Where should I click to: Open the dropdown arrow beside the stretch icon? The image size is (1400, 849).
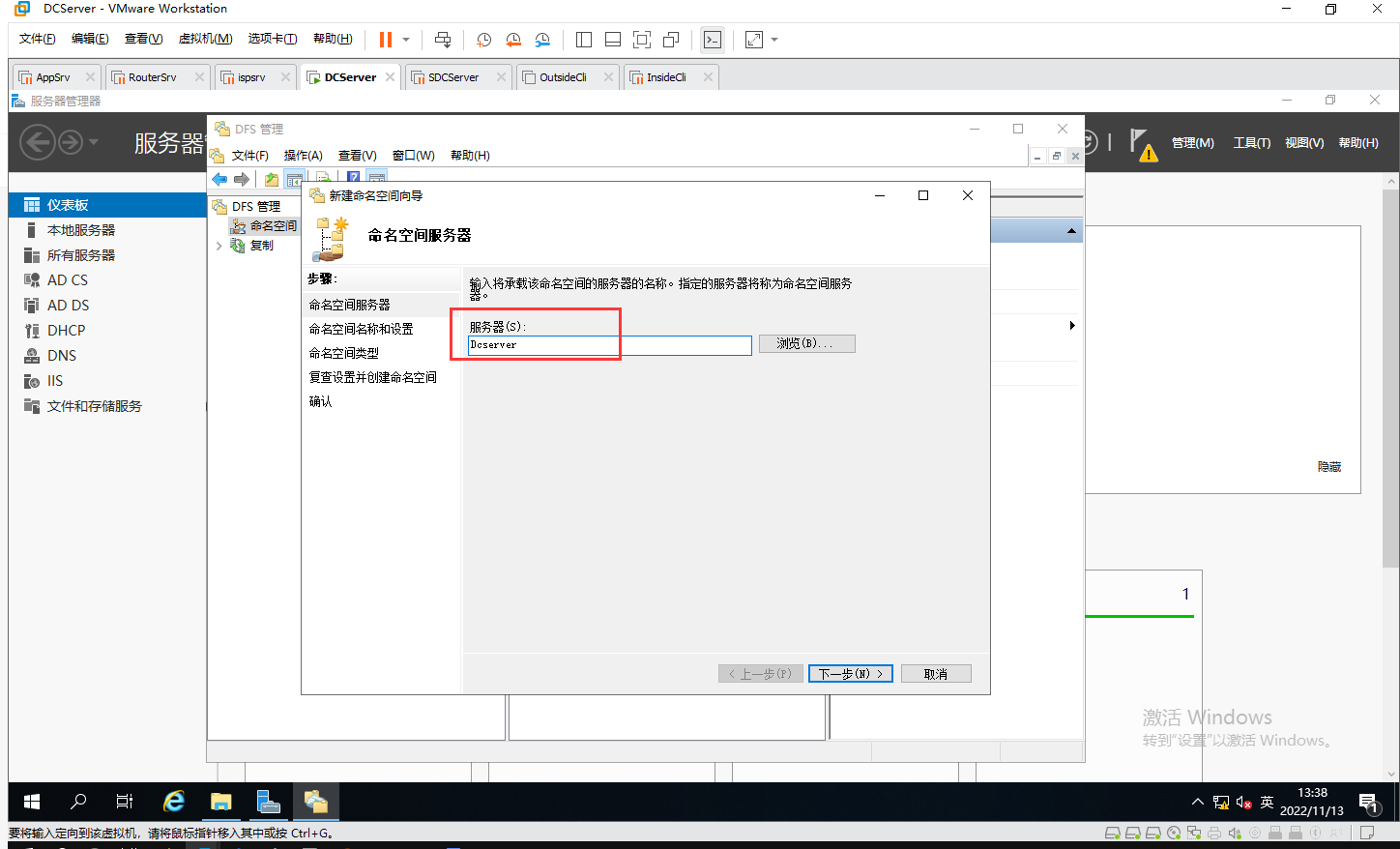774,40
